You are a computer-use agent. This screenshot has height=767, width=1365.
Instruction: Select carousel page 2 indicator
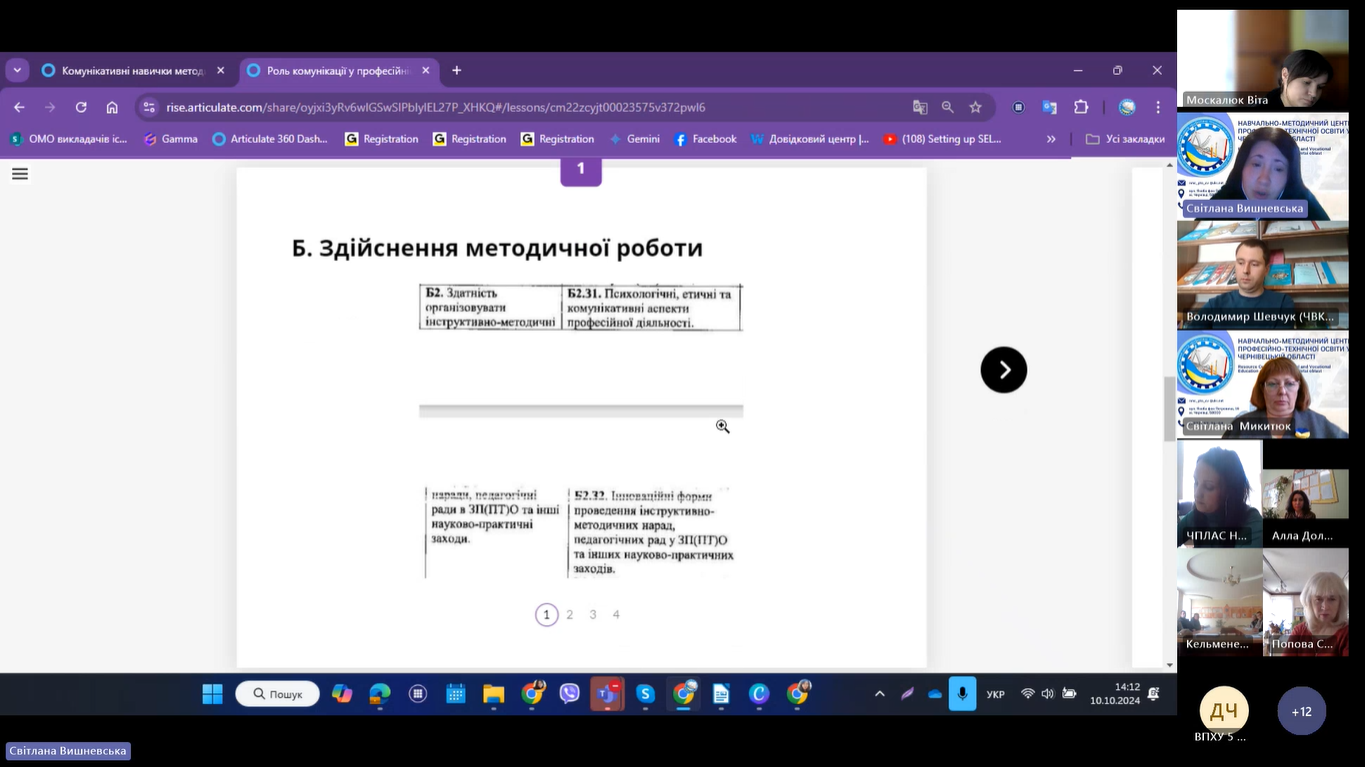point(570,615)
